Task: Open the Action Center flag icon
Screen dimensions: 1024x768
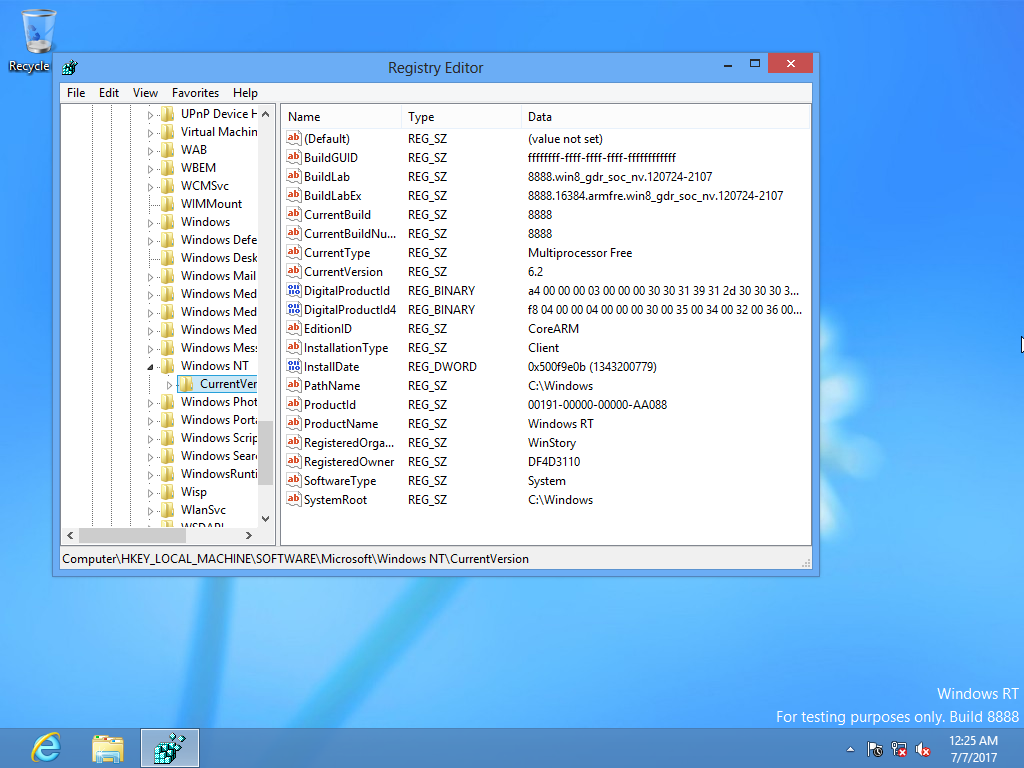Action: 875,748
